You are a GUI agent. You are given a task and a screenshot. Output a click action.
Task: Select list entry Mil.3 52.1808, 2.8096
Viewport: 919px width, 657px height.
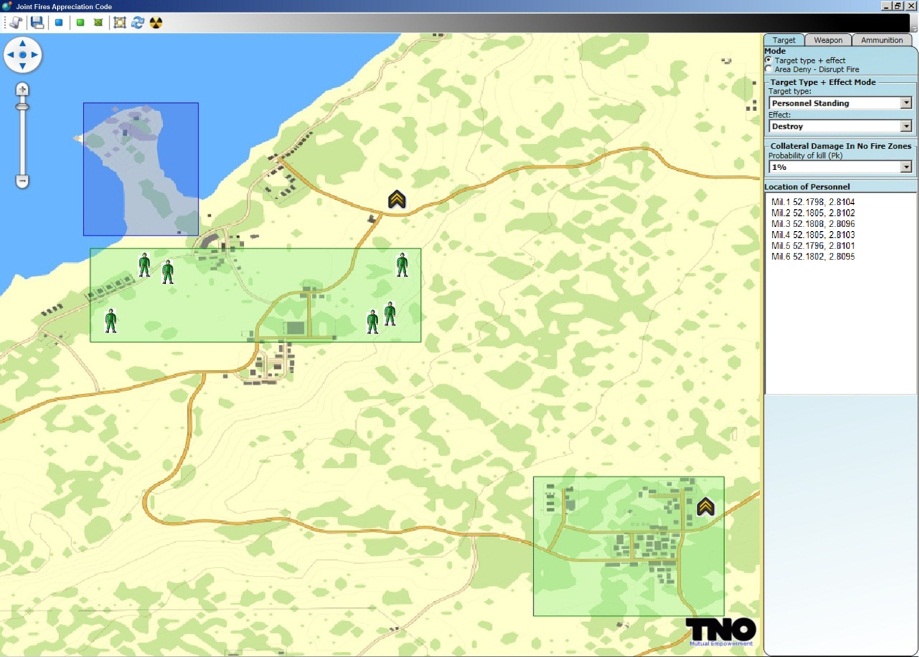tap(813, 224)
